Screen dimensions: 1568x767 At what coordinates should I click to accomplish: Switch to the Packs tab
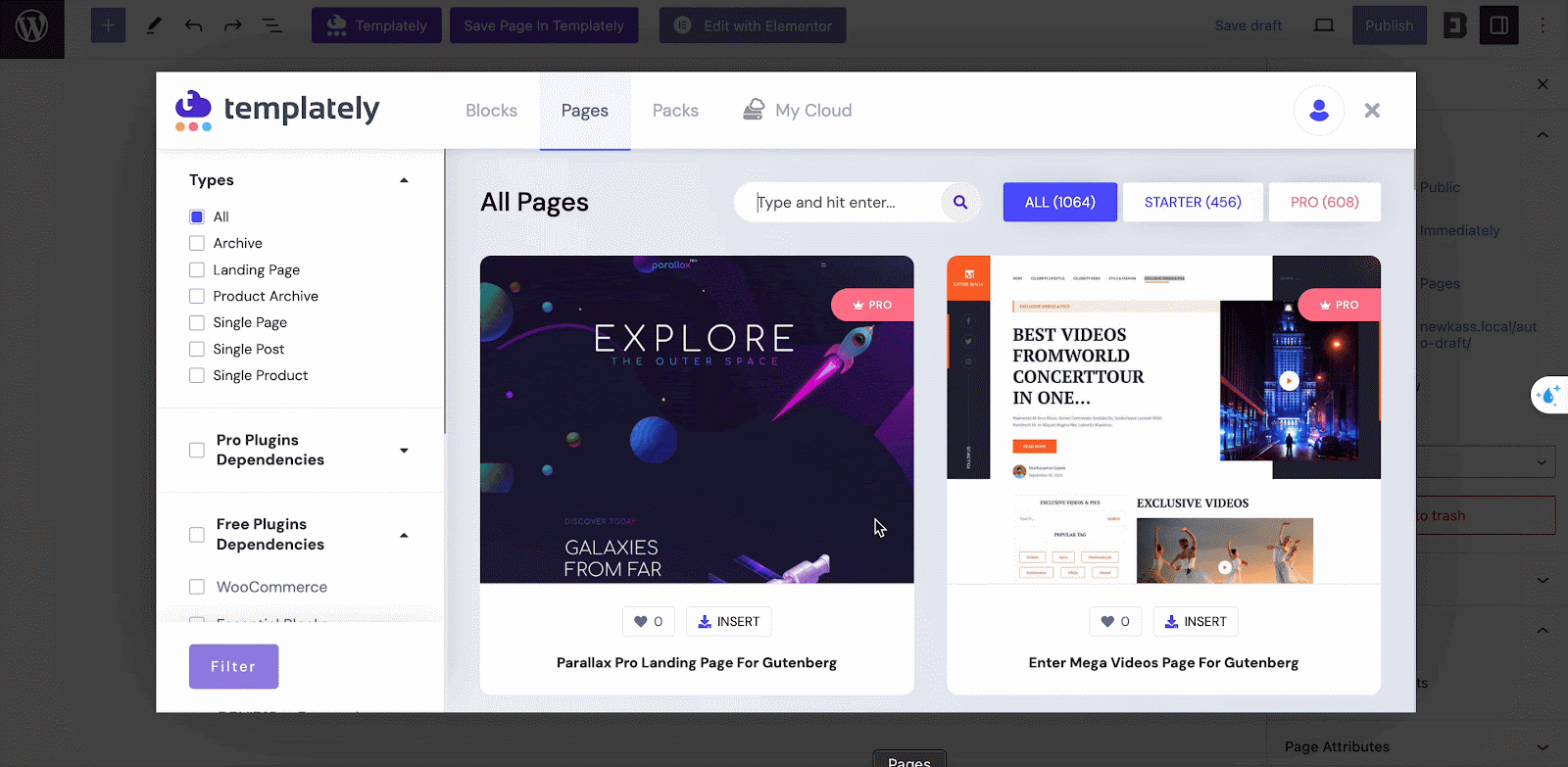pyautogui.click(x=675, y=111)
